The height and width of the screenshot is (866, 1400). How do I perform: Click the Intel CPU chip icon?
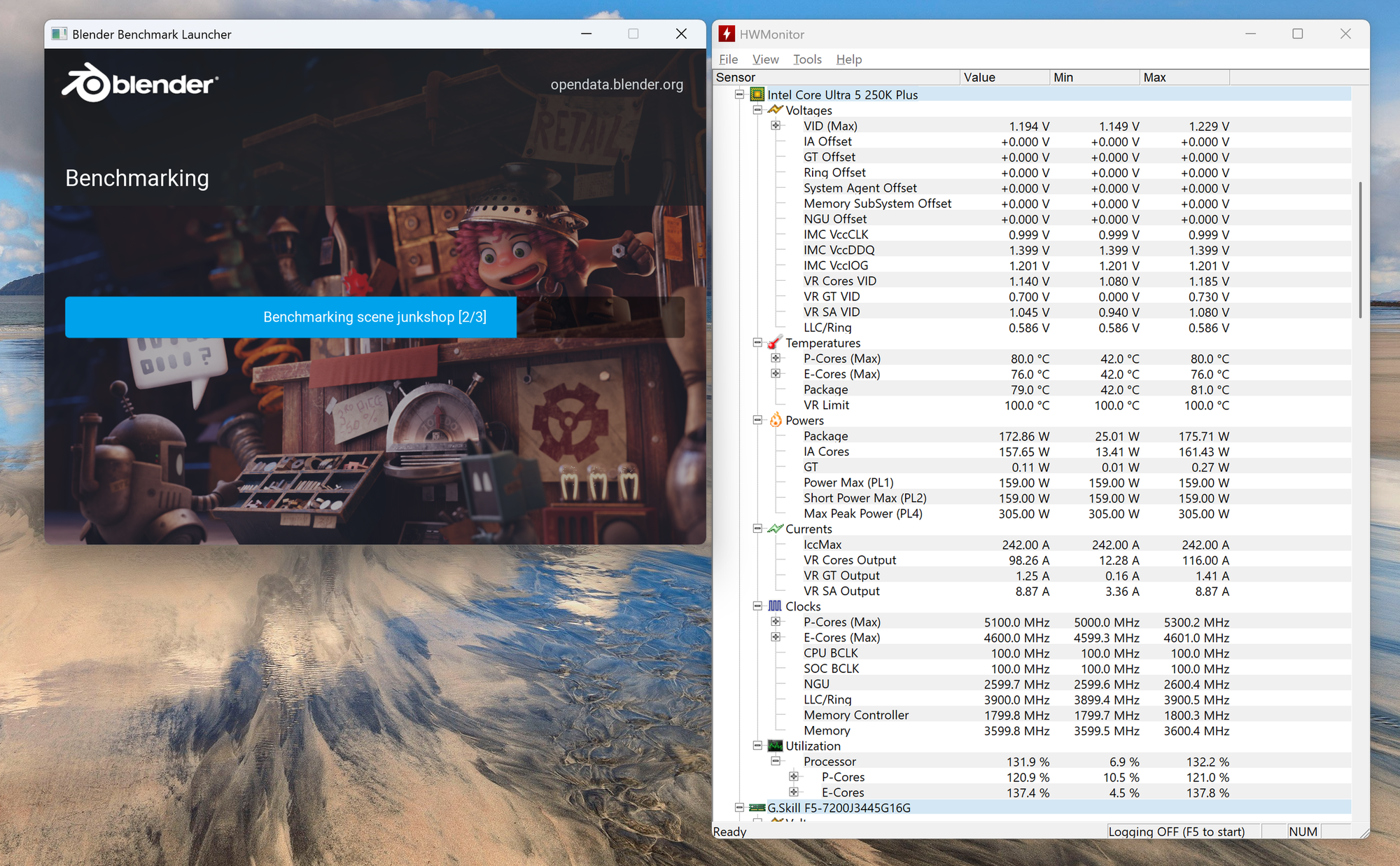tap(757, 95)
